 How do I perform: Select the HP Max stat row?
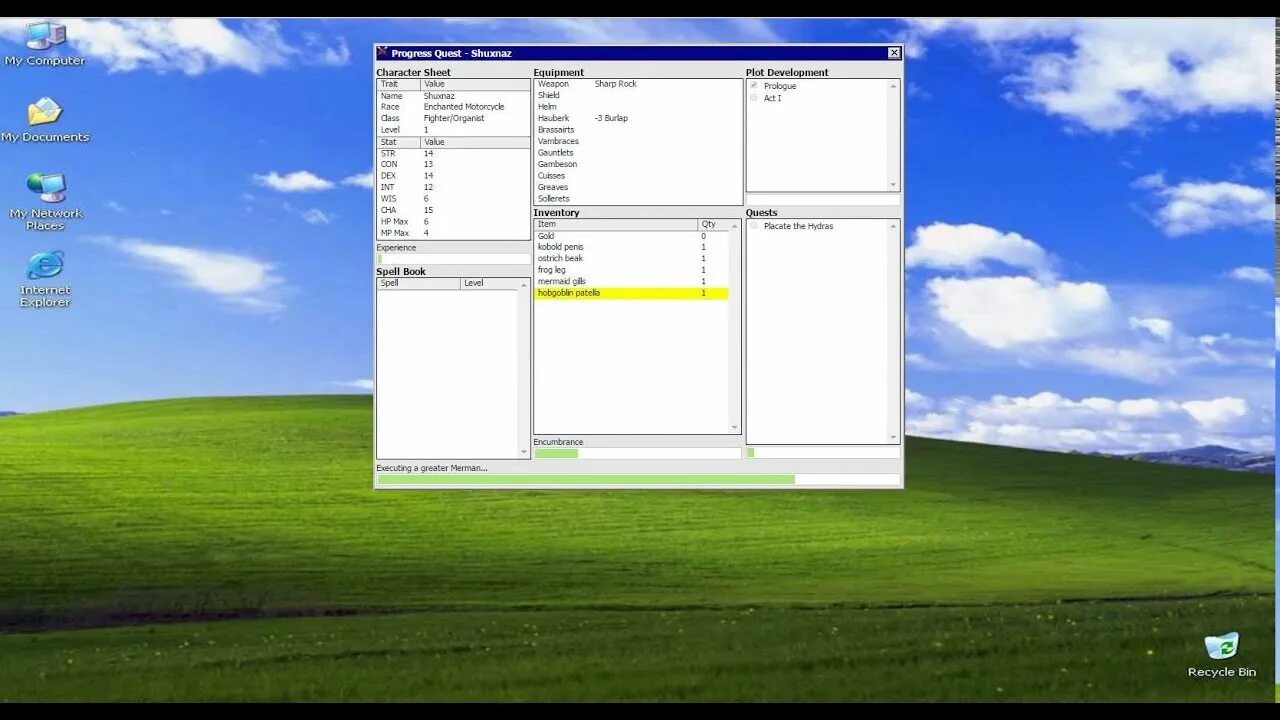point(453,222)
